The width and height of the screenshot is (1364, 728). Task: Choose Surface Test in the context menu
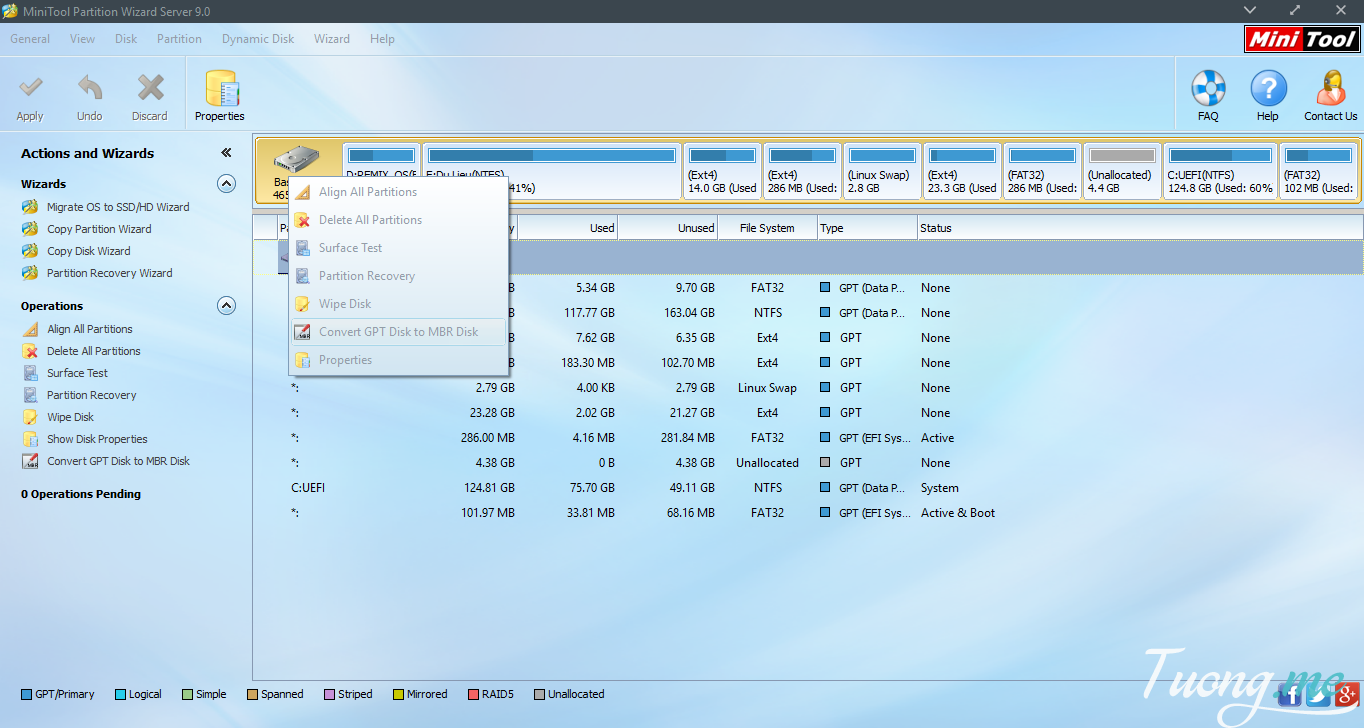[x=398, y=248]
